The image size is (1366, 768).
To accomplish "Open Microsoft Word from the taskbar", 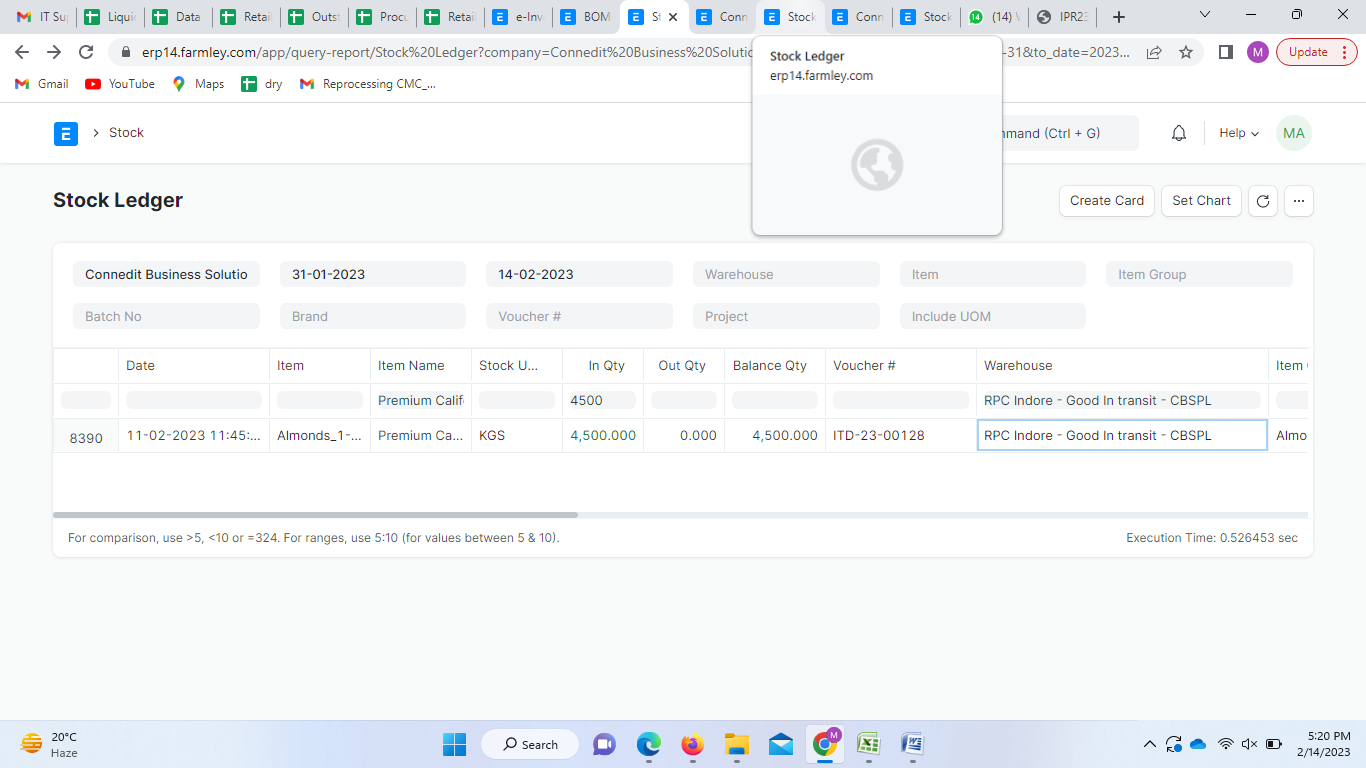I will 910,744.
